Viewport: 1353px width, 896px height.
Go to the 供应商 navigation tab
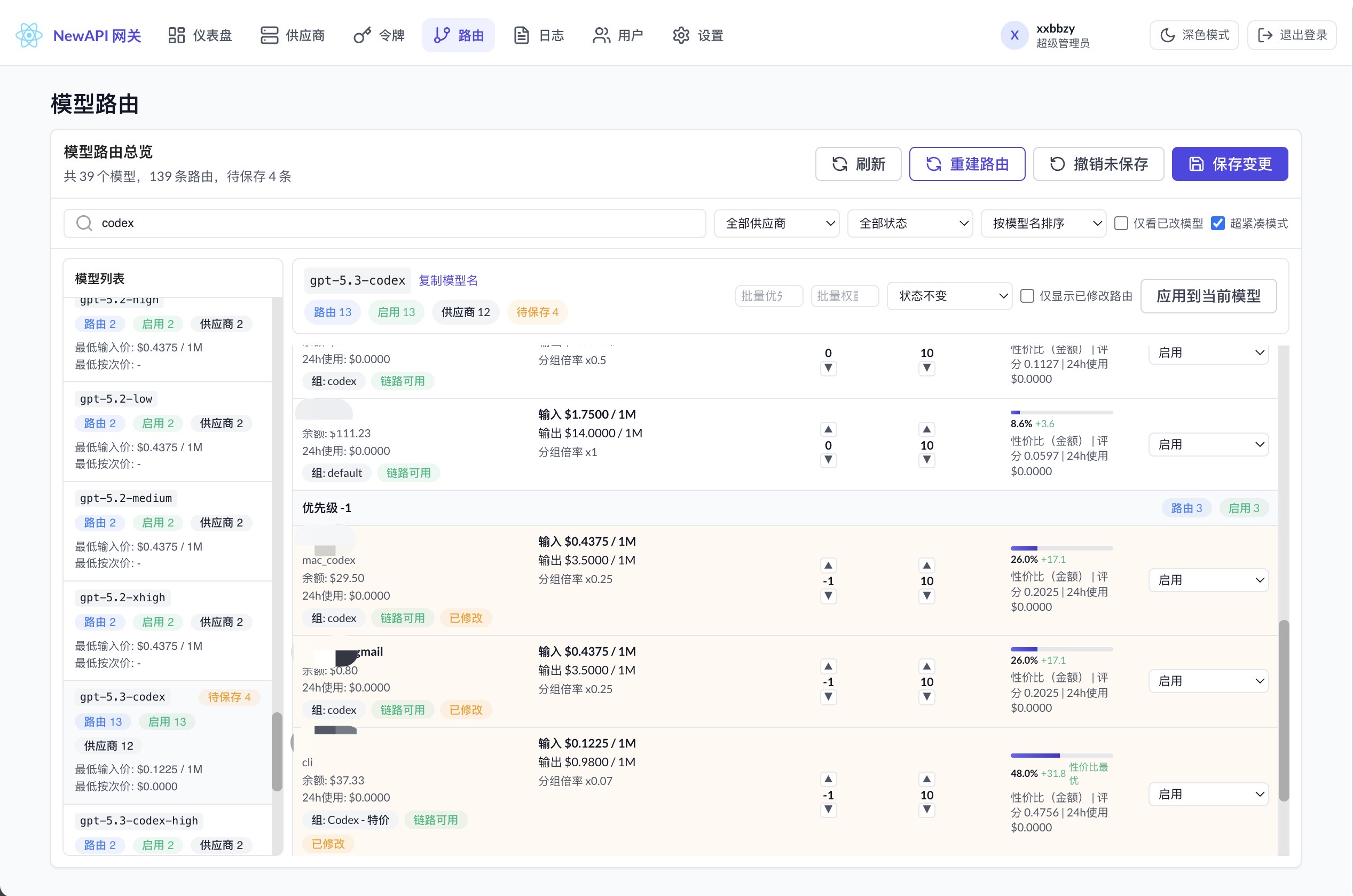293,35
